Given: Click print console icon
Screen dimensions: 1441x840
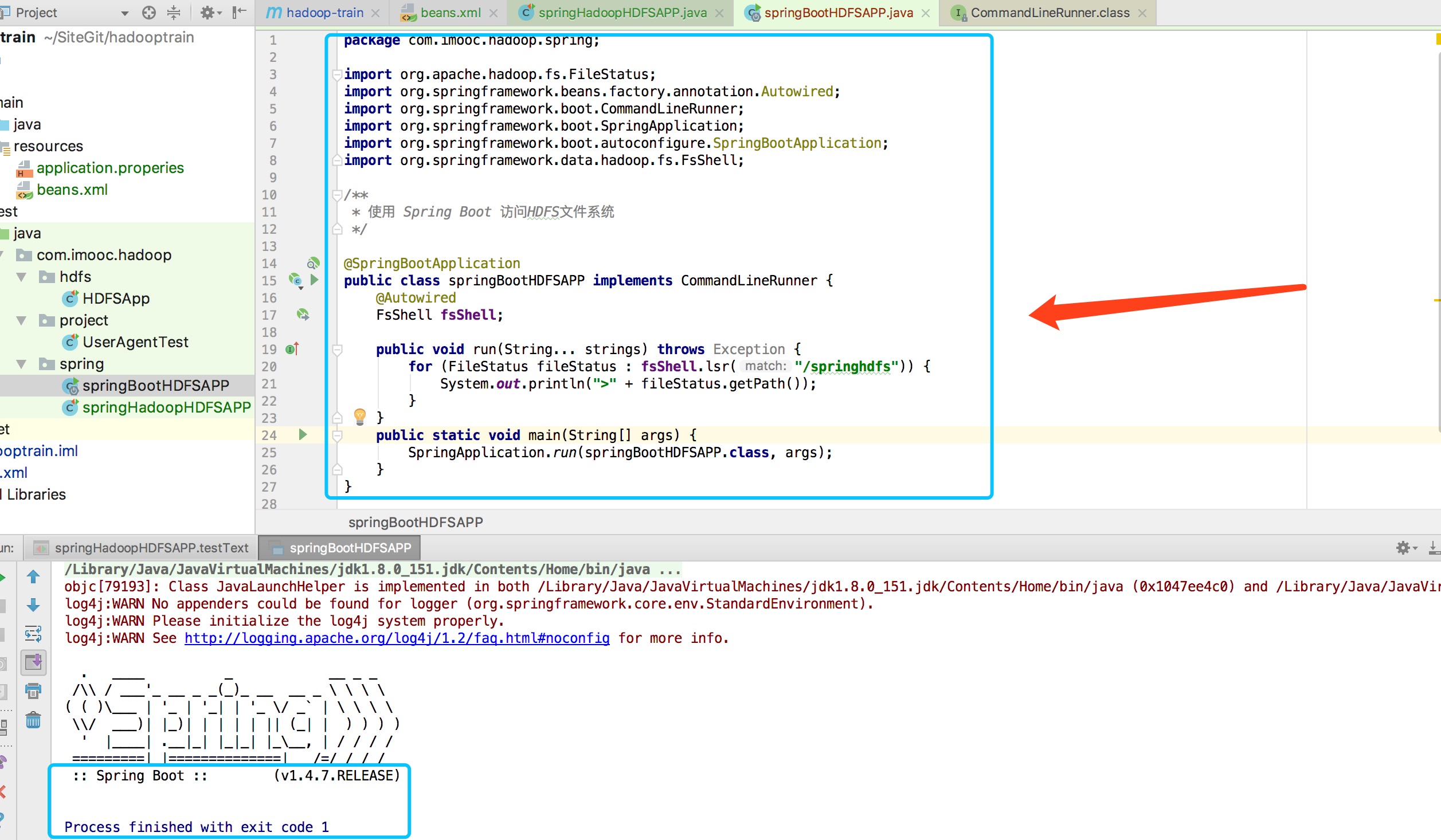Looking at the screenshot, I should tap(33, 691).
